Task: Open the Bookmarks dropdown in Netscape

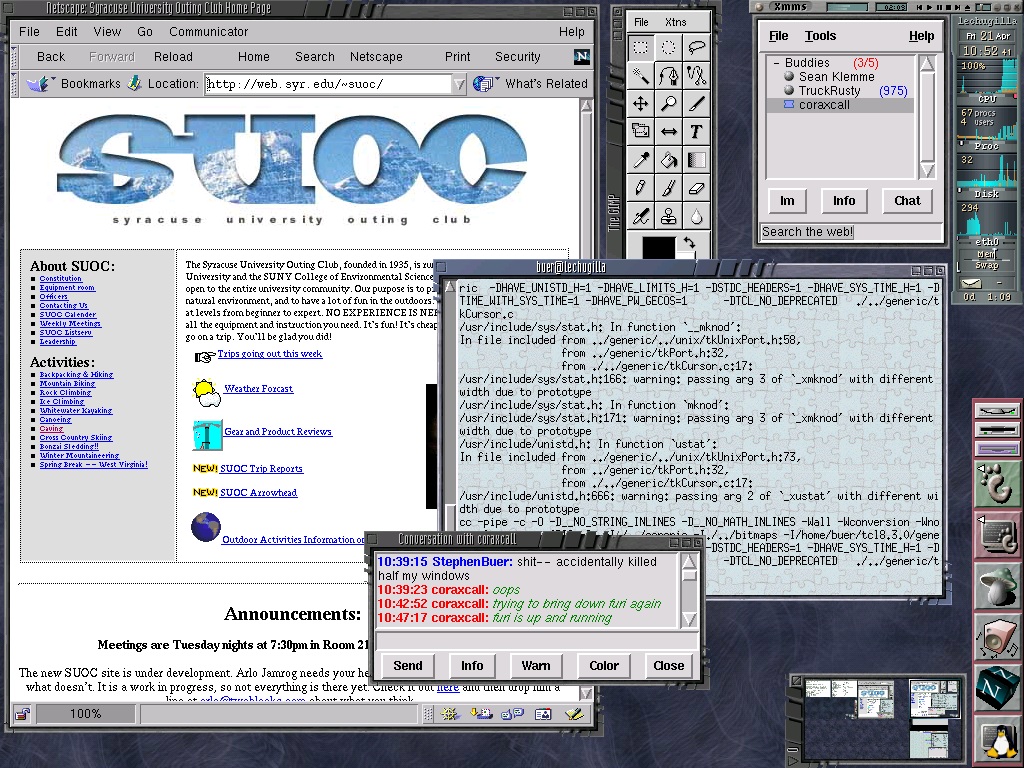Action: [73, 84]
